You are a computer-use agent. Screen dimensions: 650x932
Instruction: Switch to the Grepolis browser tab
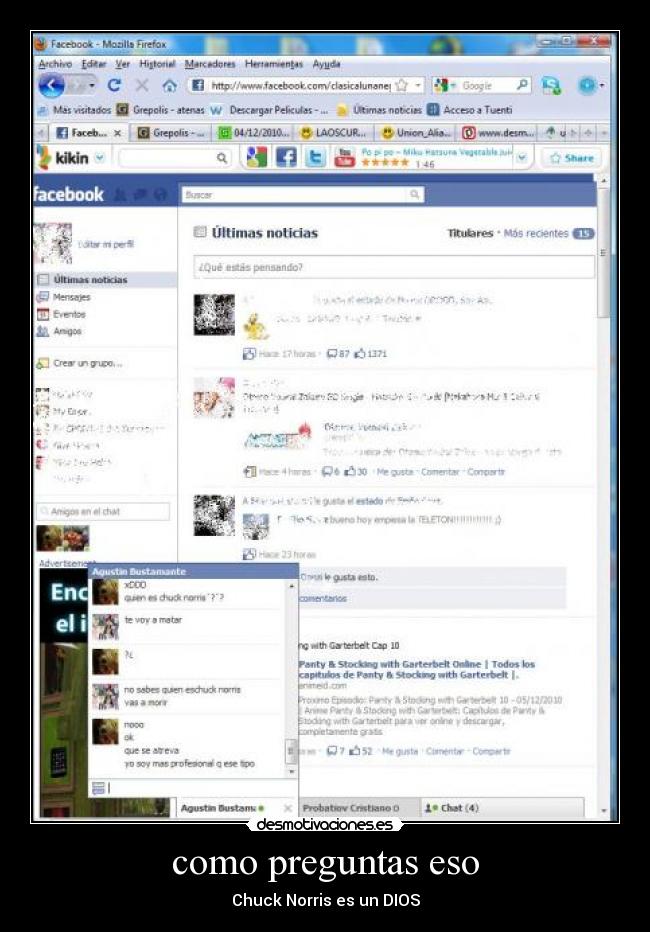click(171, 132)
